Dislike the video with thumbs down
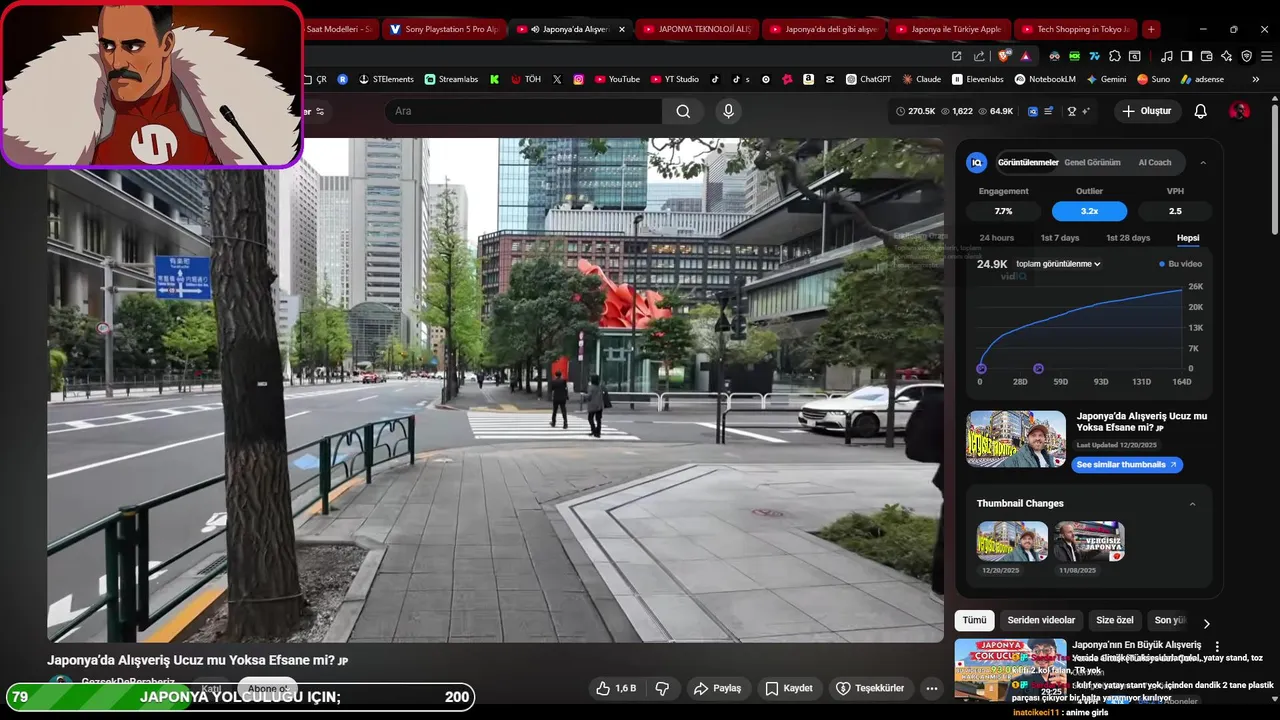The image size is (1280, 720). [x=661, y=688]
